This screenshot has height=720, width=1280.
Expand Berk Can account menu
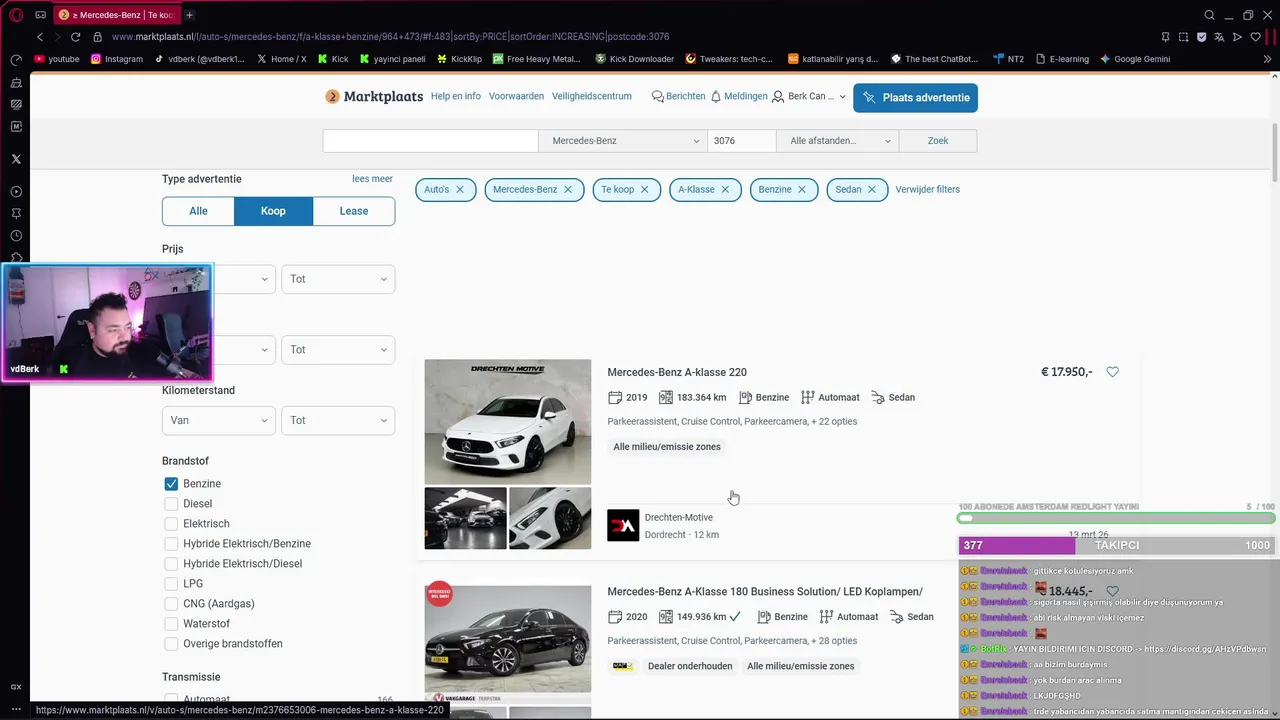coord(810,97)
